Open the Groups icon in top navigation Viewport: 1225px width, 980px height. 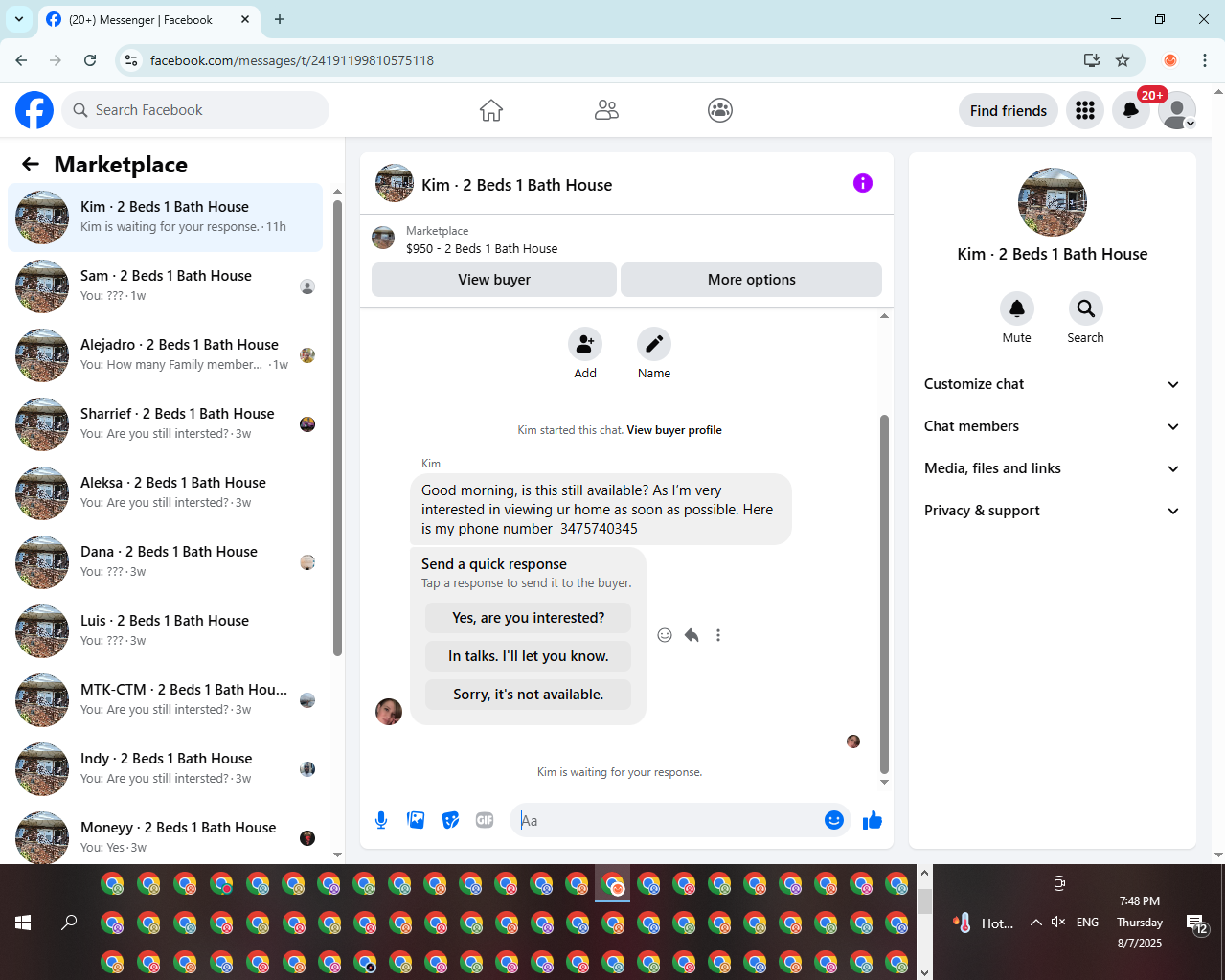click(720, 110)
